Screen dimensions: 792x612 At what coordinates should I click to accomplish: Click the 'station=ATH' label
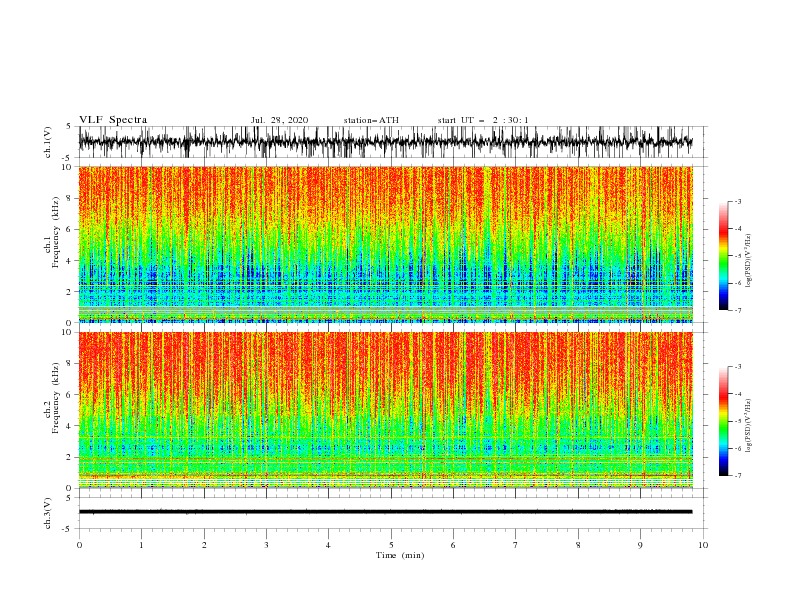pyautogui.click(x=371, y=120)
